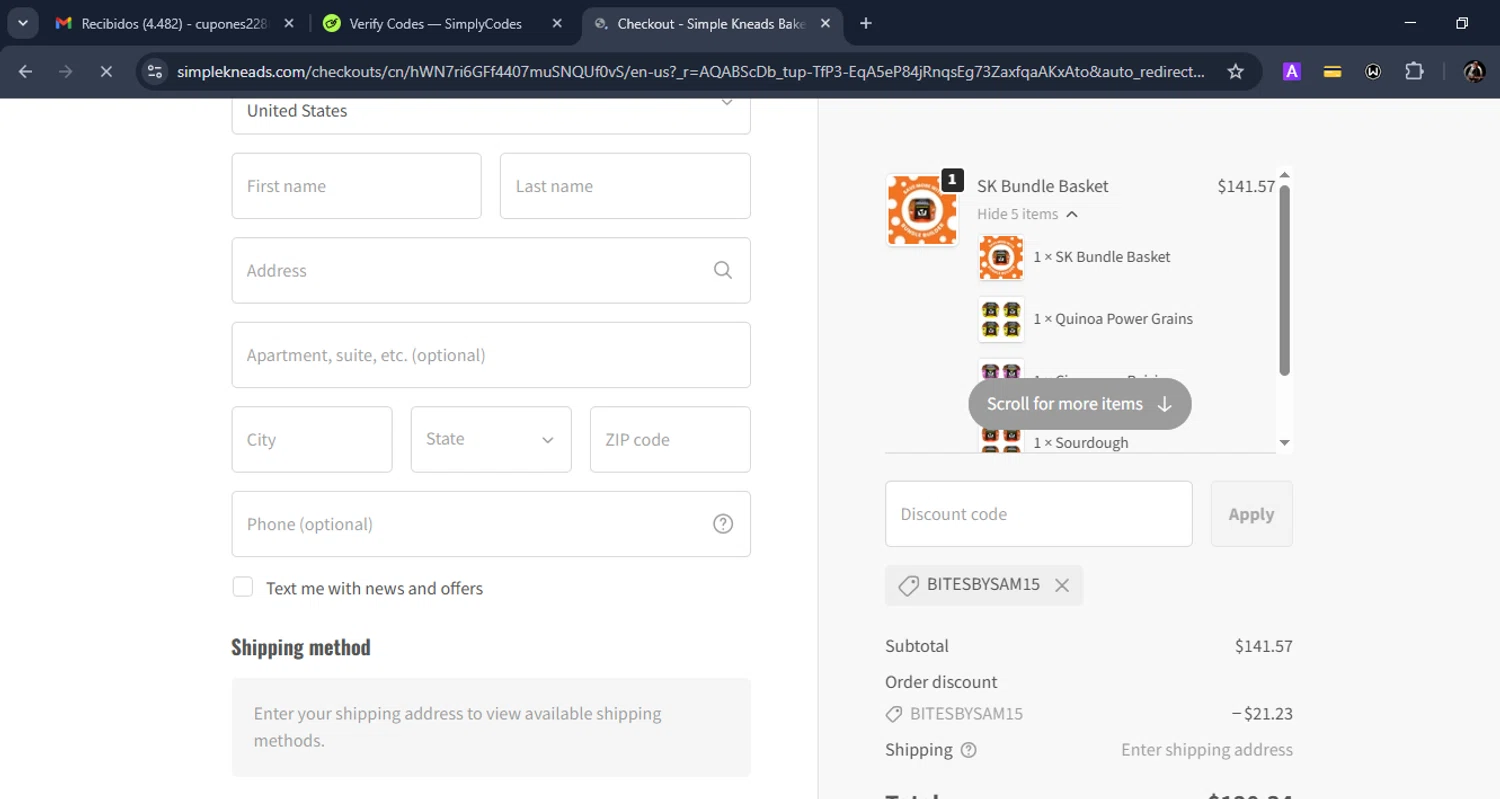Screen dimensions: 1500x799
Task: Open a new browser tab
Action: pos(866,23)
